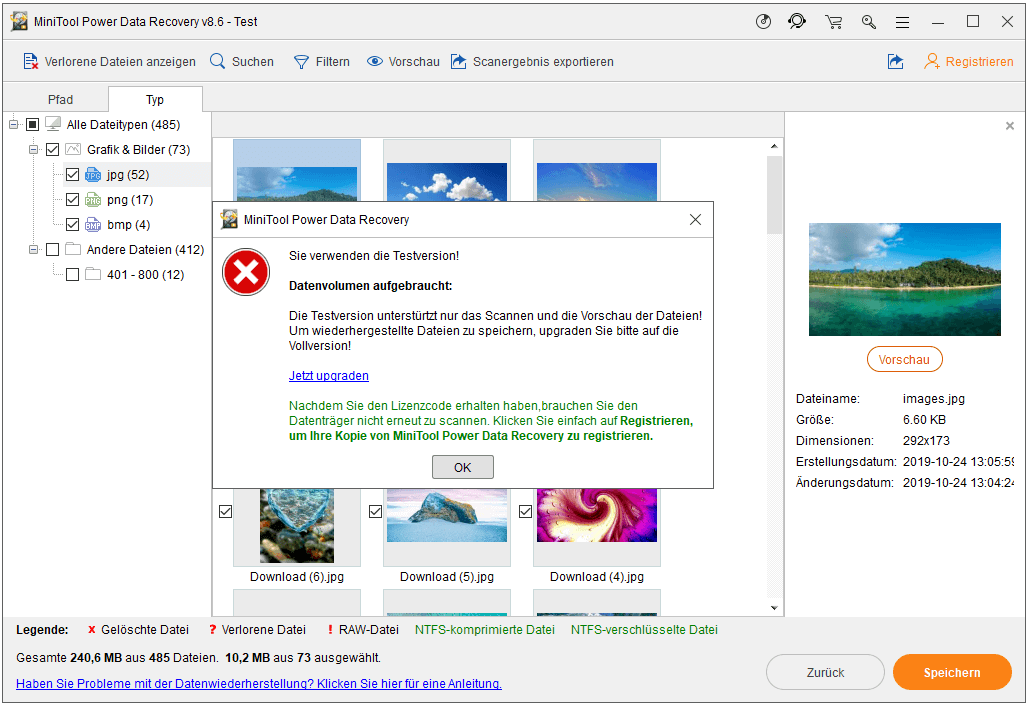Click Verlorene Dateien anzeigen

[109, 62]
